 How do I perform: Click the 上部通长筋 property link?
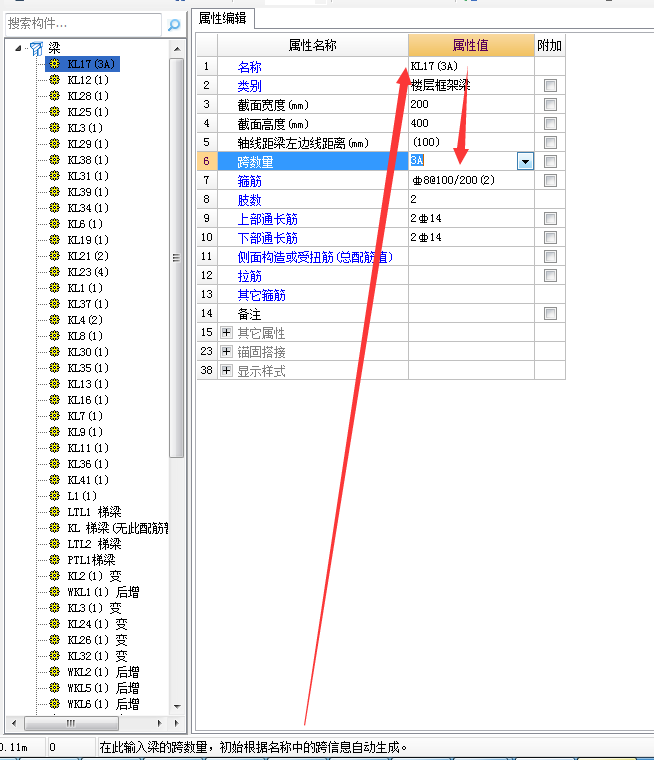point(268,219)
